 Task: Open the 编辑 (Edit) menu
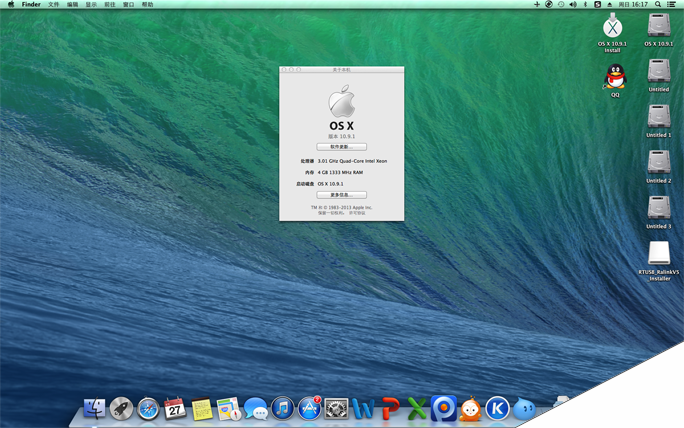(72, 4)
